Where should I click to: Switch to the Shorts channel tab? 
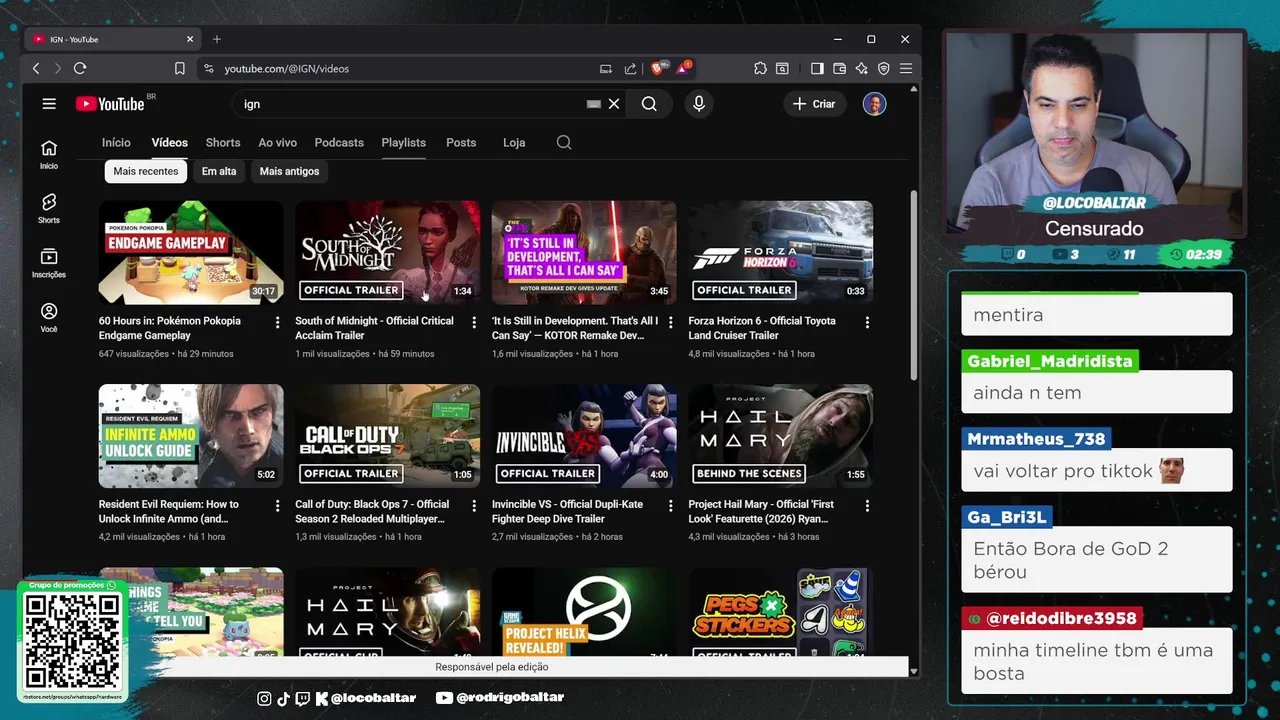pyautogui.click(x=223, y=142)
